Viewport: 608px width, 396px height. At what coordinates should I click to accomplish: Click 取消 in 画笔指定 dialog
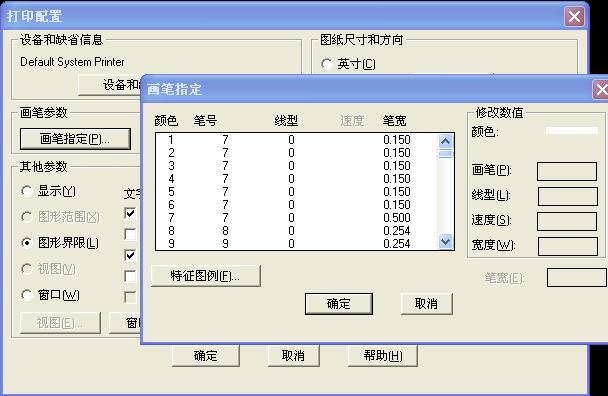coord(426,304)
